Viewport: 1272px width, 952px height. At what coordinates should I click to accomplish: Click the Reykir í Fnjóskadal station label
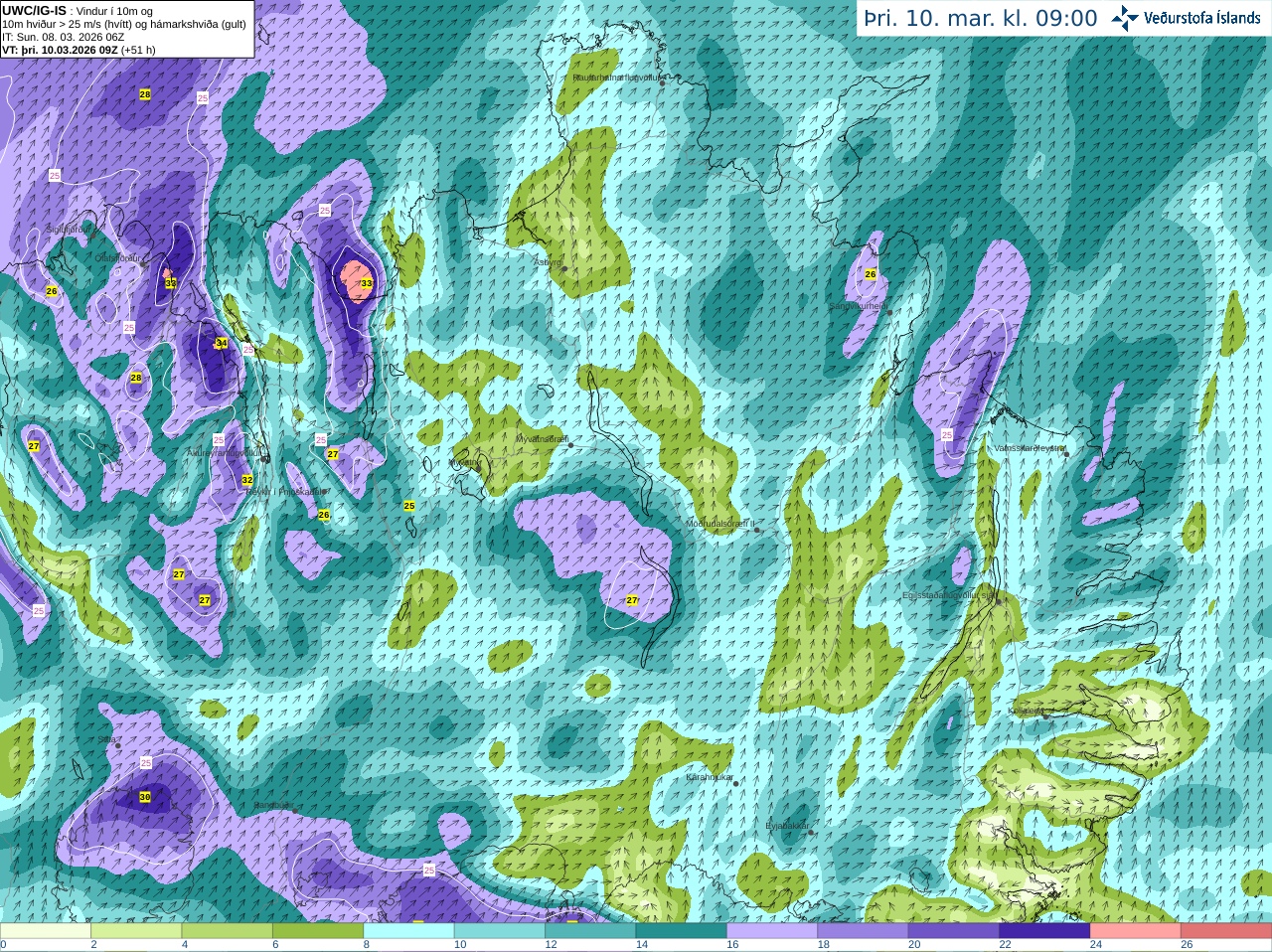pos(286,491)
